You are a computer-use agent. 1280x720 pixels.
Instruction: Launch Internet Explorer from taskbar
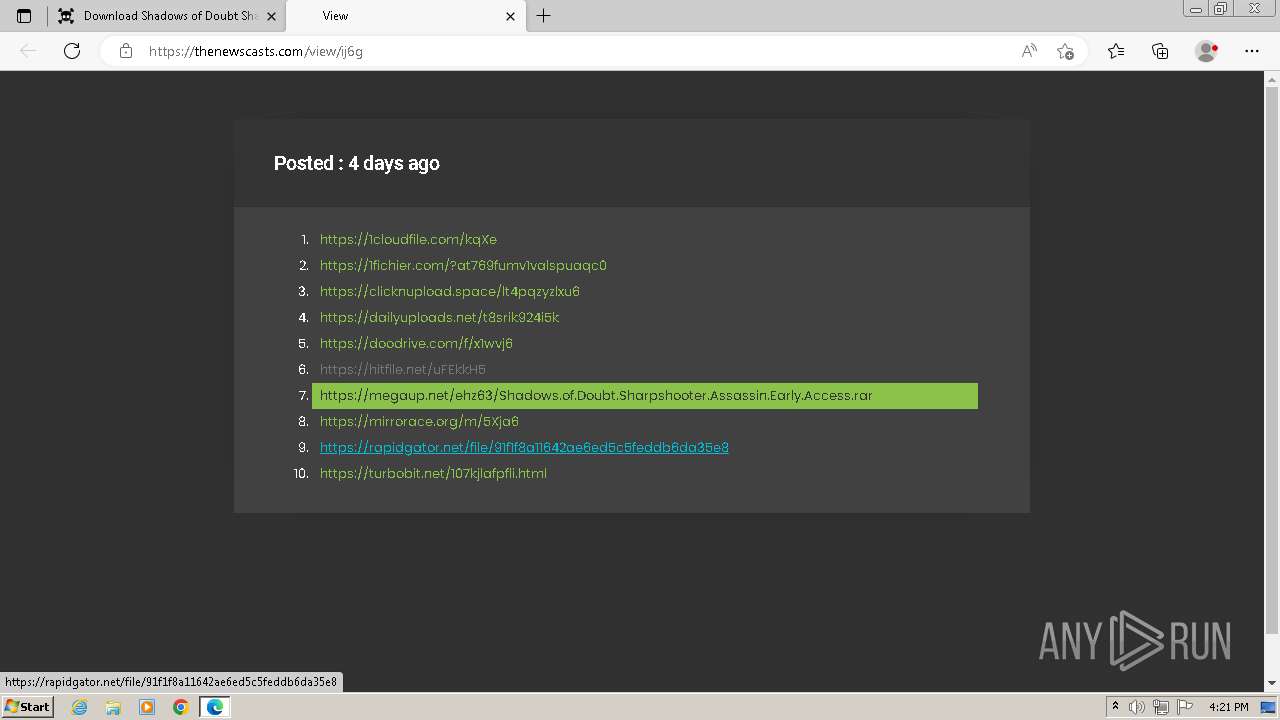[80, 707]
